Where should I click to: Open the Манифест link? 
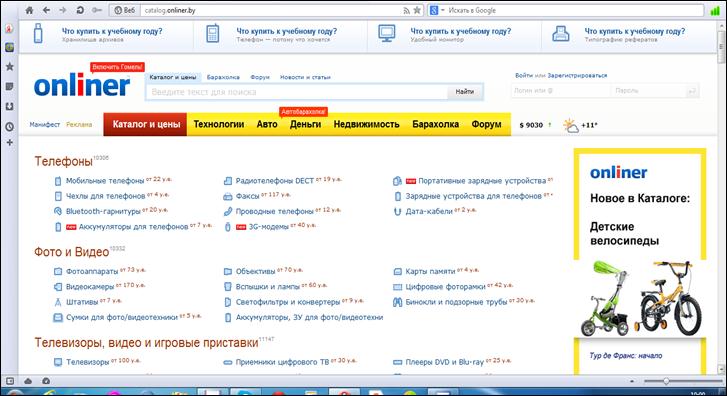(45, 124)
